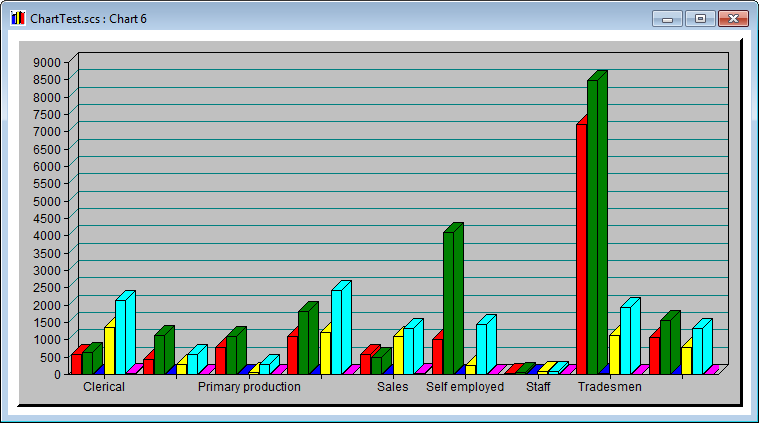Click the 0 value on the Y axis
This screenshot has width=759, height=423.
point(56,374)
